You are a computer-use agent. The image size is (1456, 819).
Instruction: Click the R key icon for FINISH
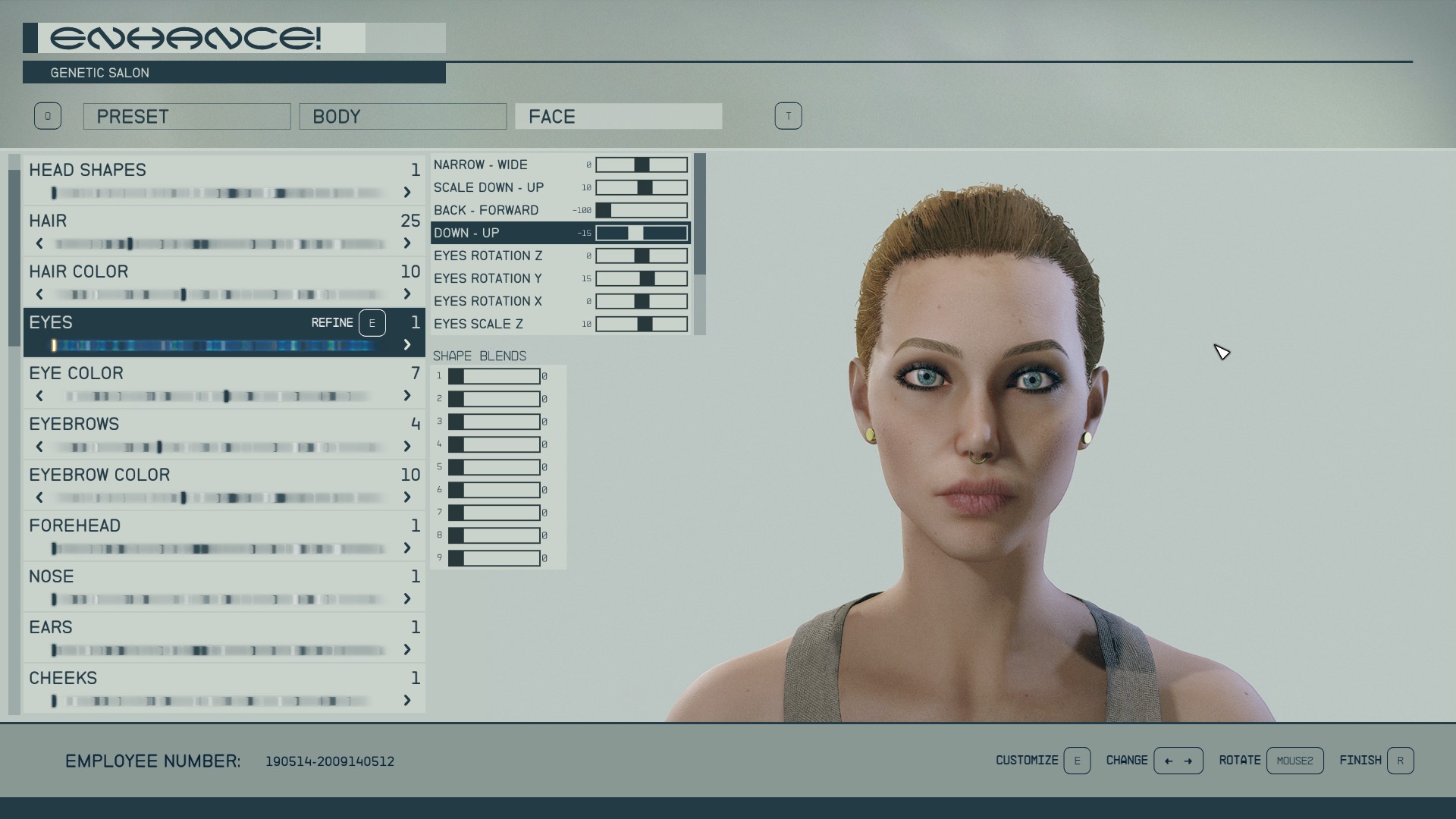(1400, 761)
